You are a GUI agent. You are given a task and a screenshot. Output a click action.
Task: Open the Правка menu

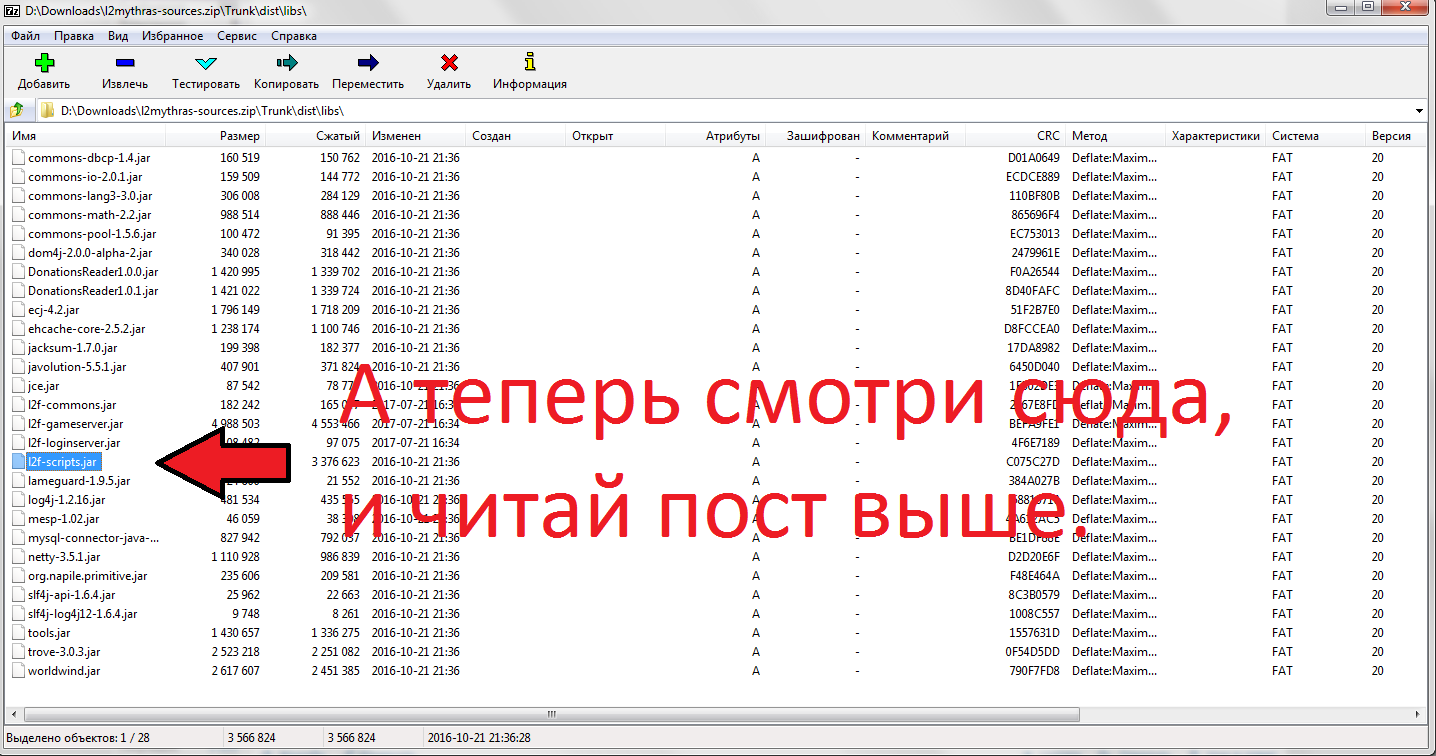(74, 36)
